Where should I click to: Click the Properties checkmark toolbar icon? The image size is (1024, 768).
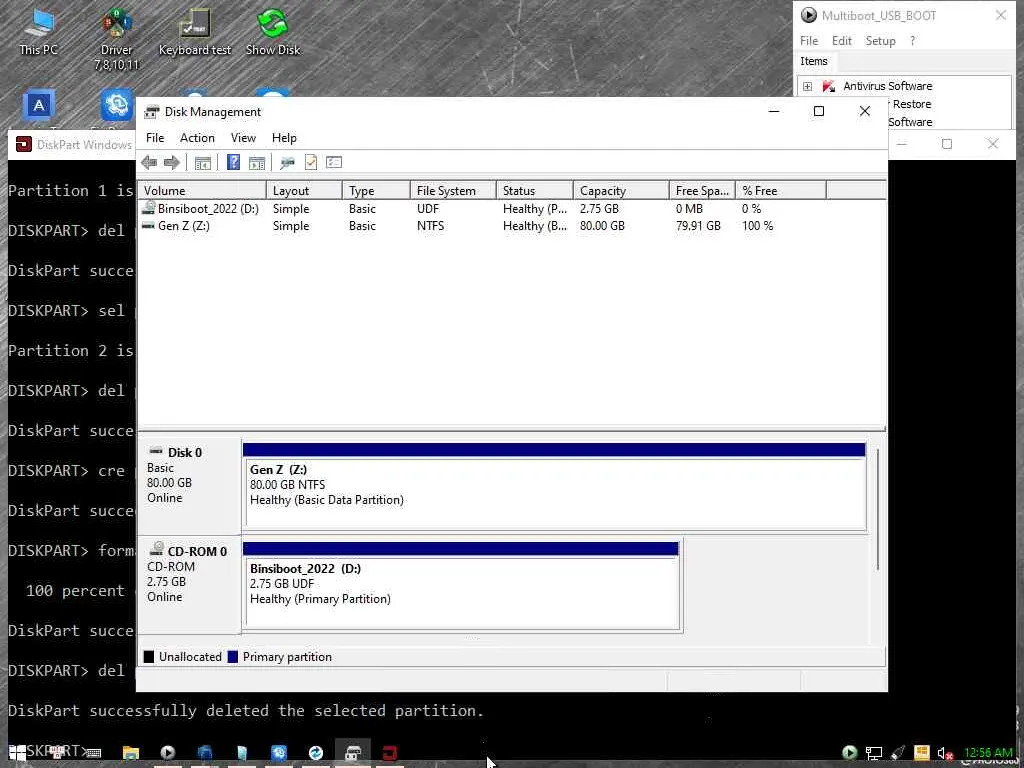pyautogui.click(x=311, y=162)
